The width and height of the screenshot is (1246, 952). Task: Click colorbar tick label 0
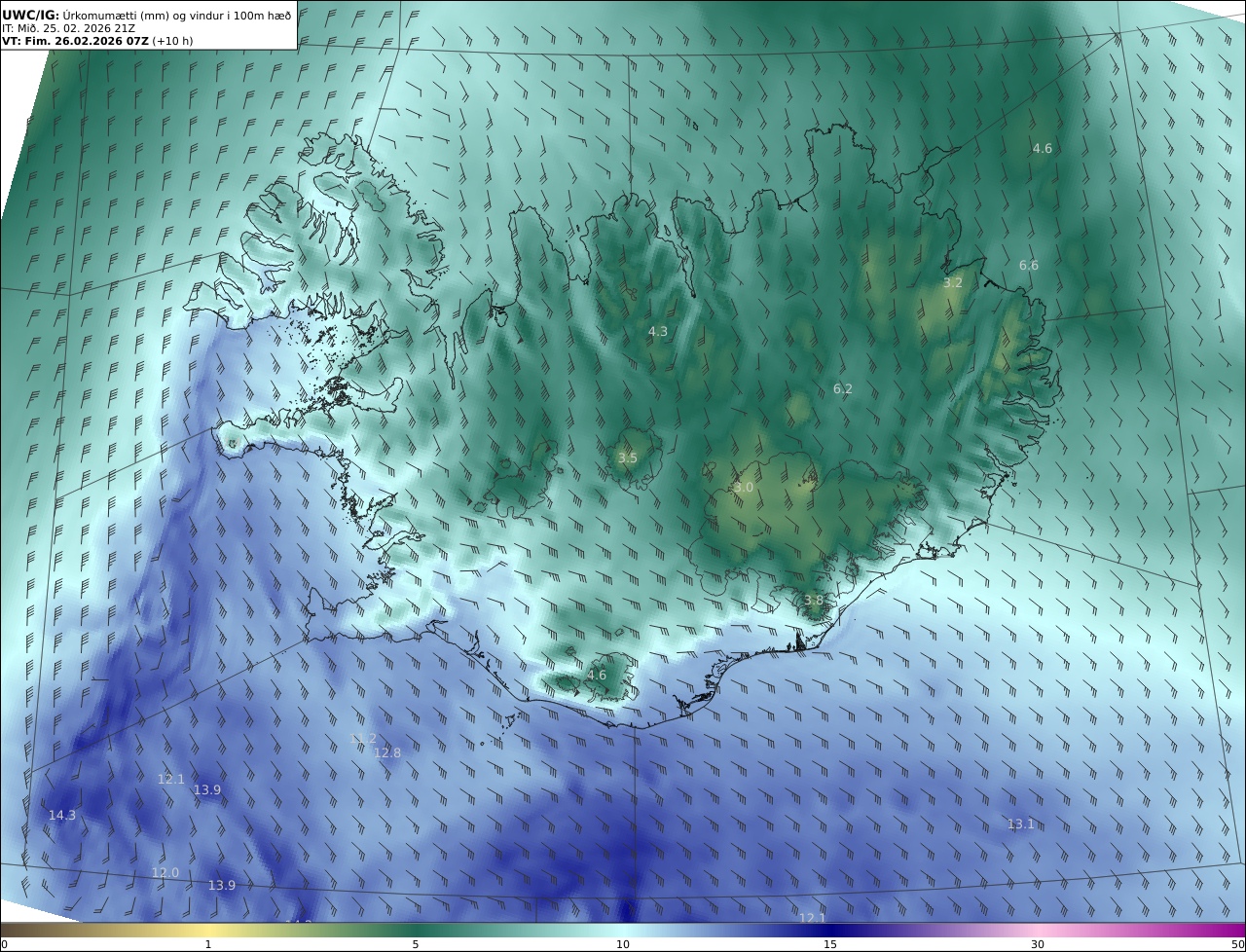tap(4, 944)
